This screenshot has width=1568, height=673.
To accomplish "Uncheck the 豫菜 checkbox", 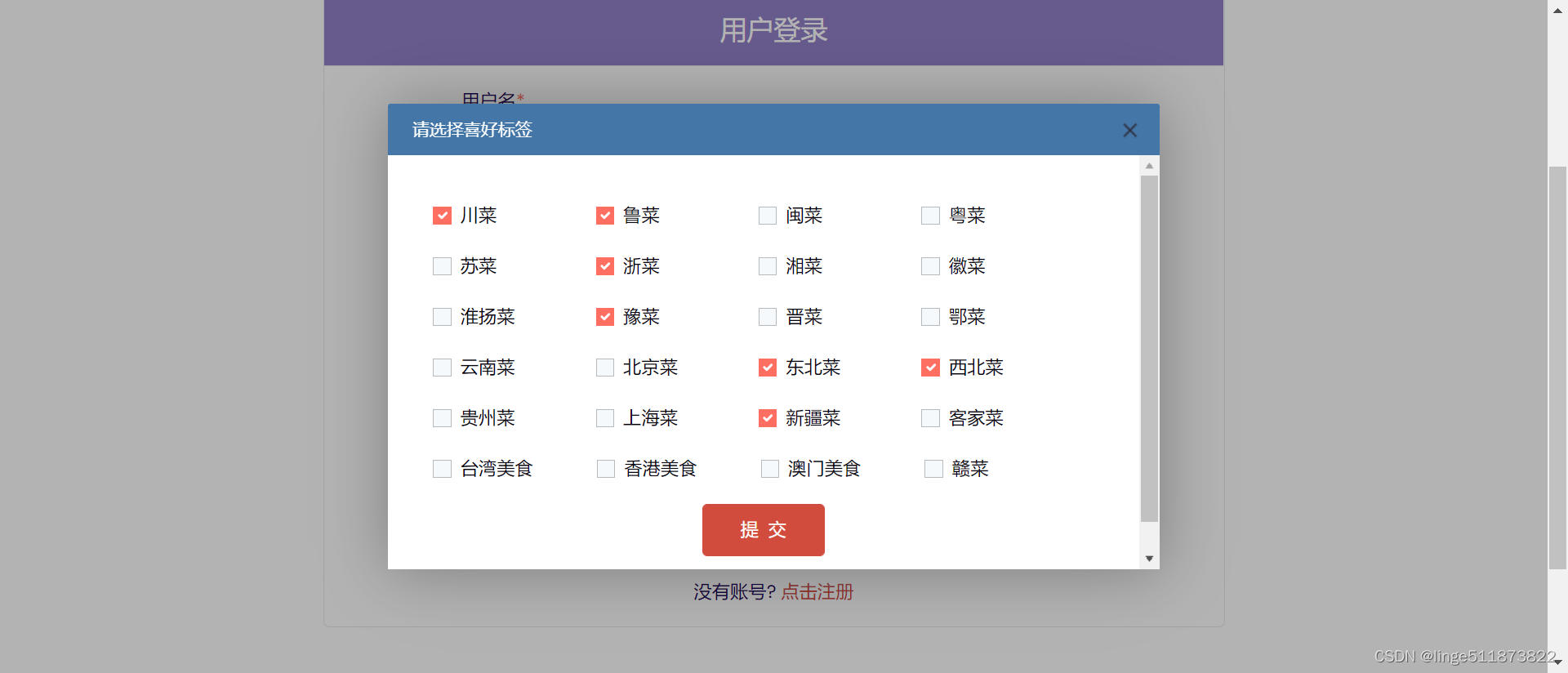I will pos(605,317).
